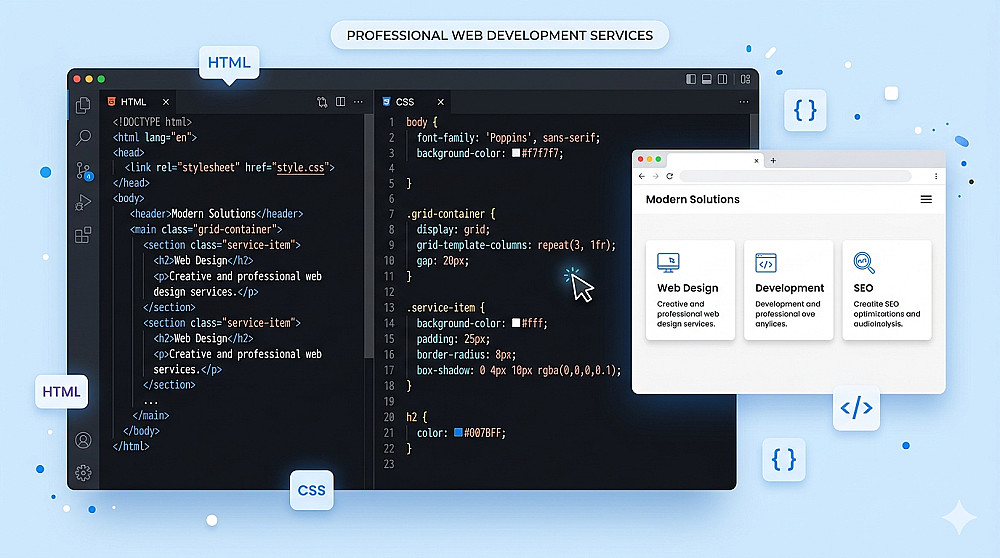
Task: Open HTML editor more actions ellipsis
Action: (x=358, y=102)
